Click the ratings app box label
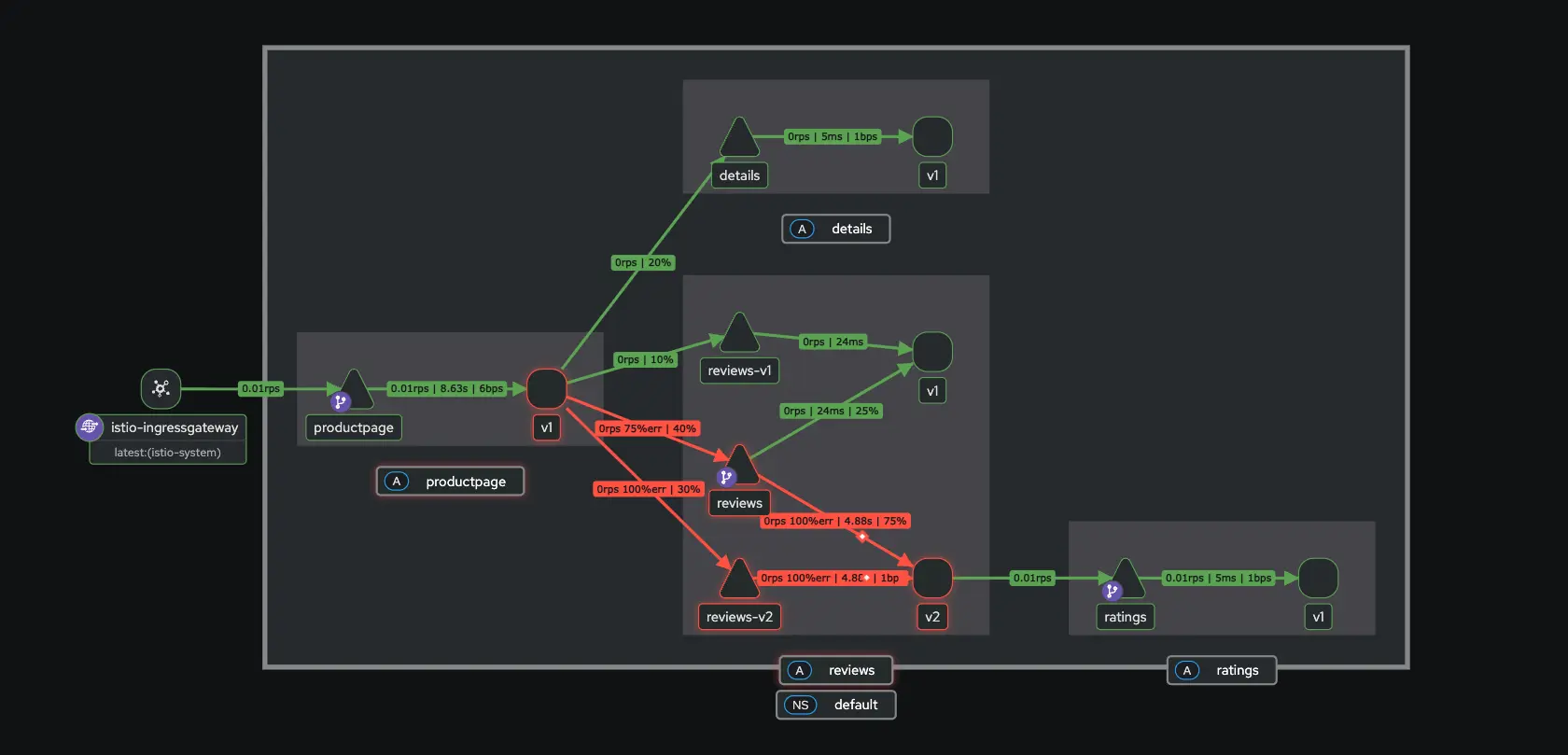 [1221, 670]
